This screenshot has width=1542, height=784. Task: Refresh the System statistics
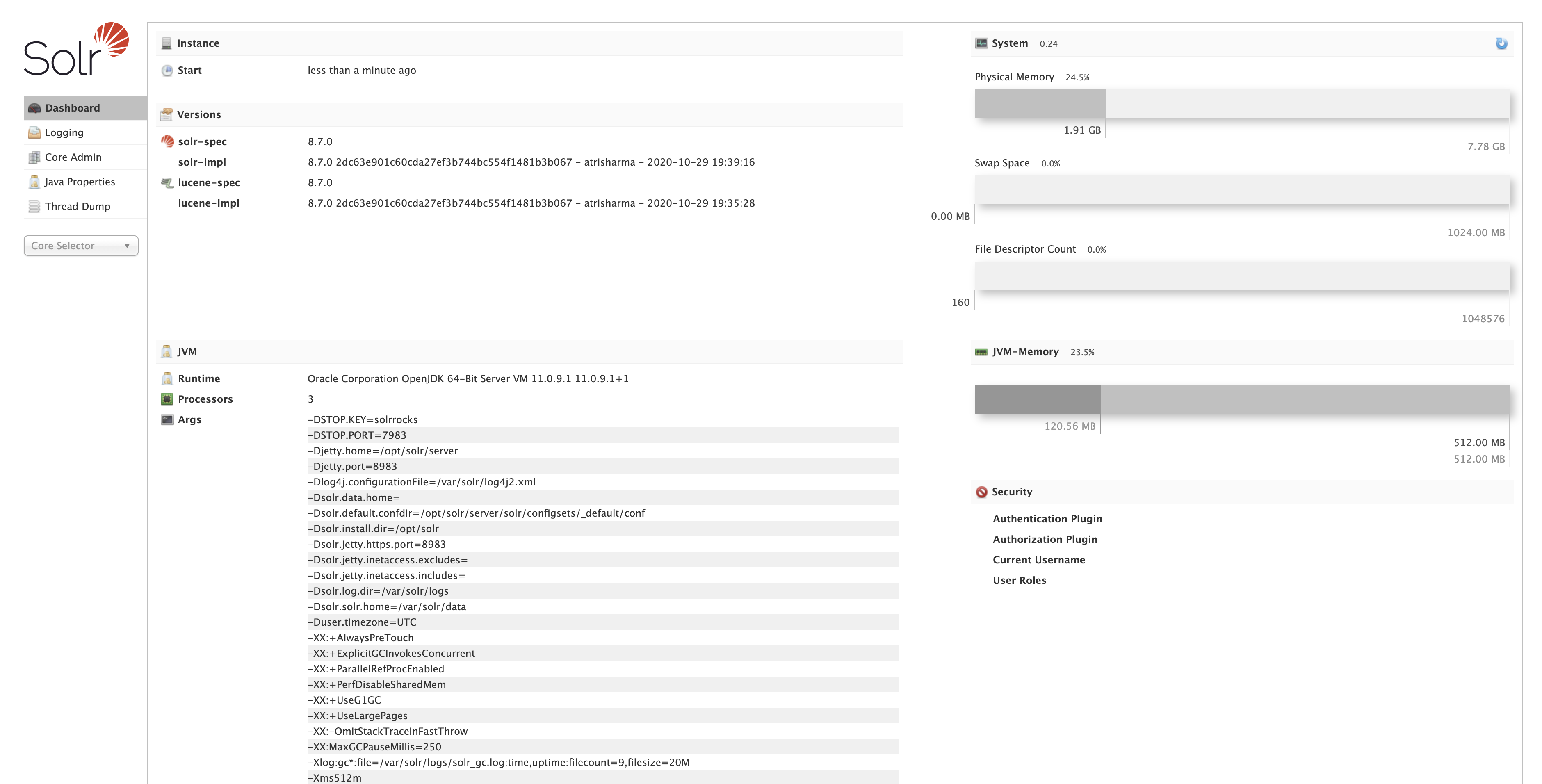point(1501,44)
